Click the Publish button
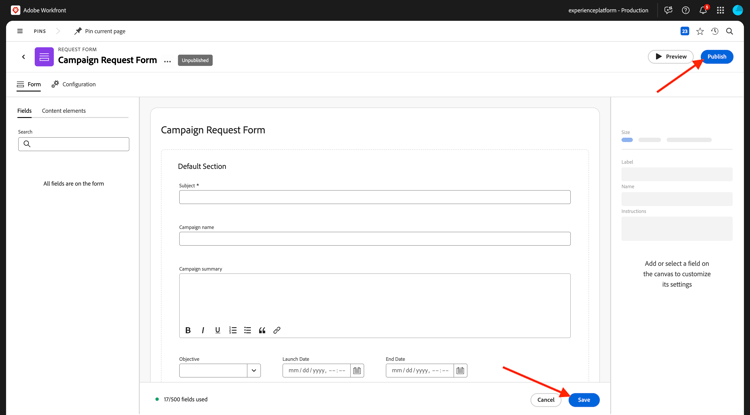 tap(717, 56)
